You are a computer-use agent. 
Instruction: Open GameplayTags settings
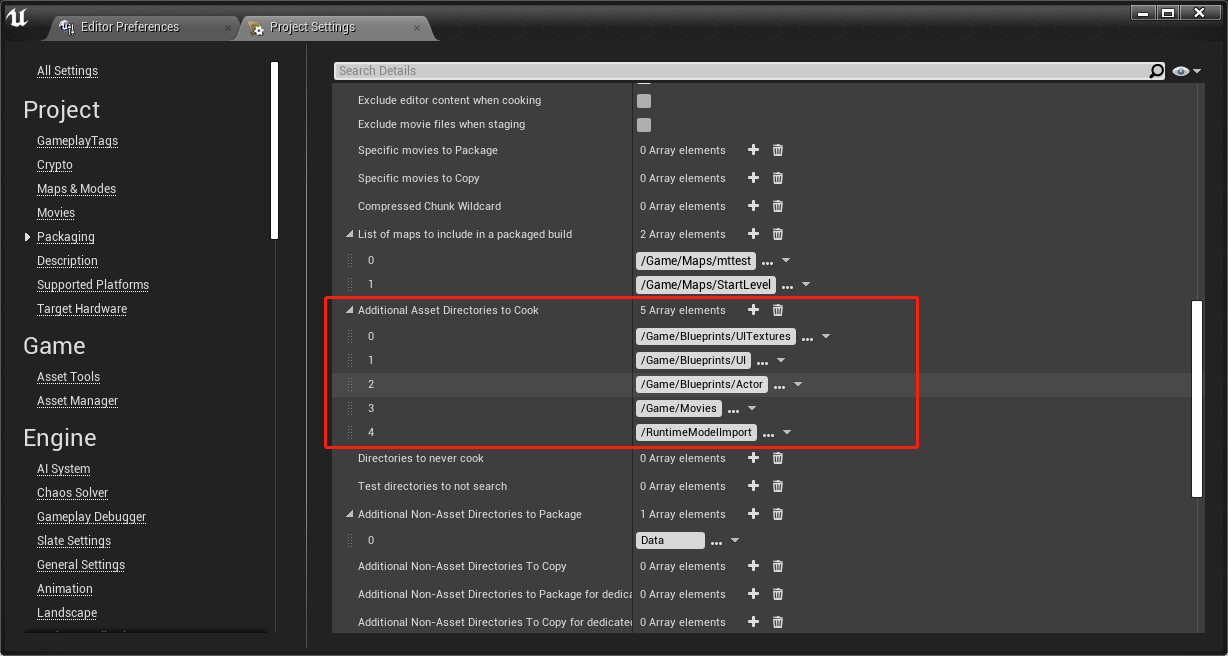point(77,141)
